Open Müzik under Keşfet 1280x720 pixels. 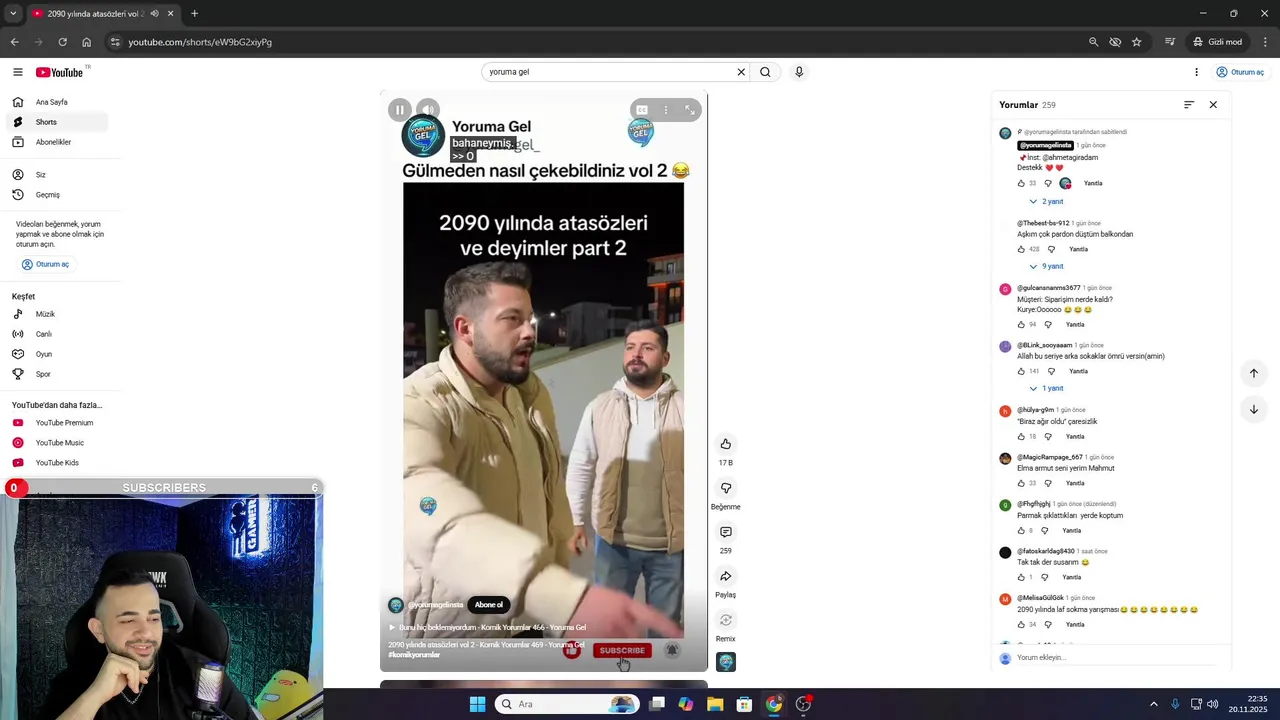click(x=58, y=314)
